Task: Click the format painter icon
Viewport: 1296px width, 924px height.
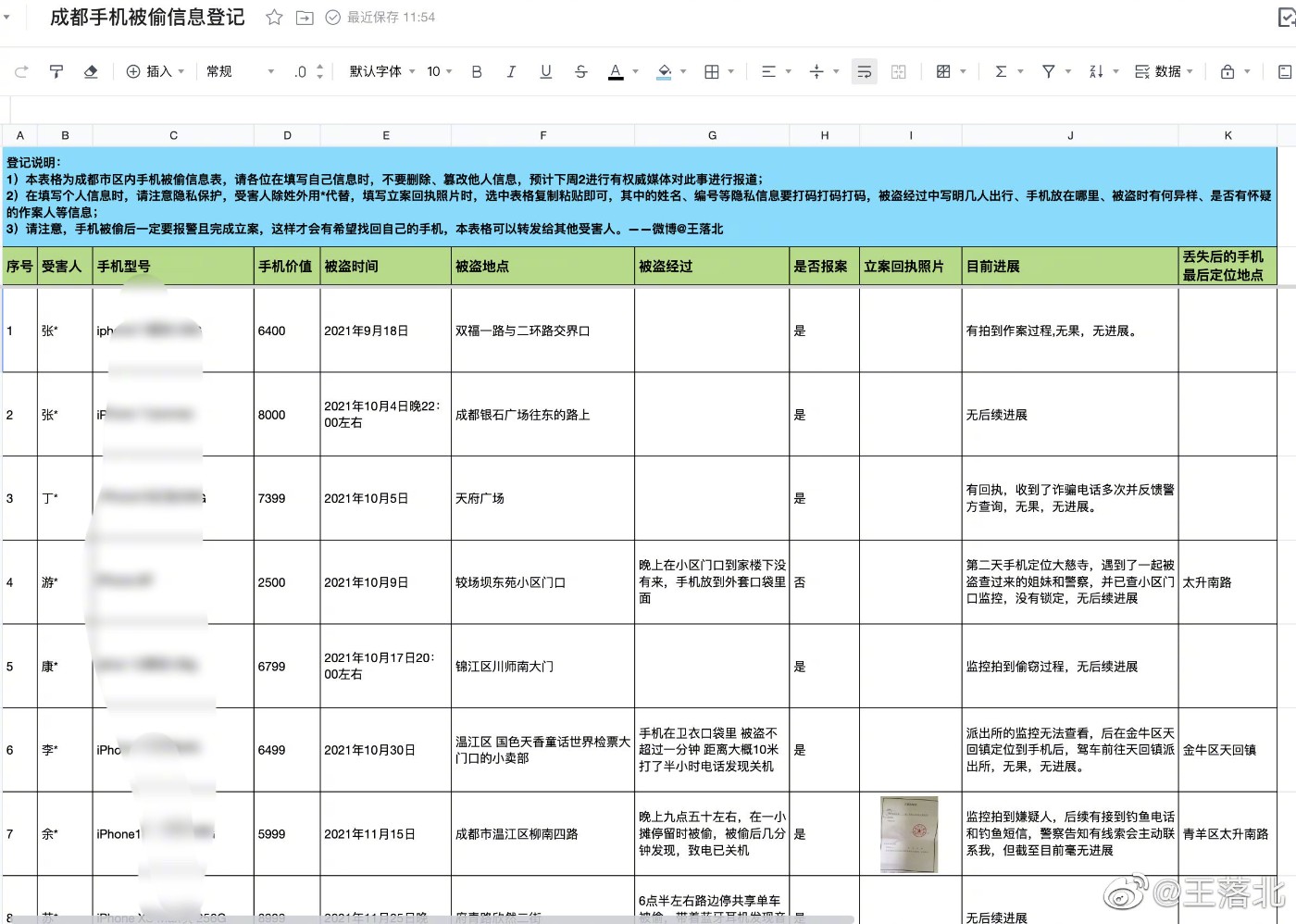Action: pos(56,71)
